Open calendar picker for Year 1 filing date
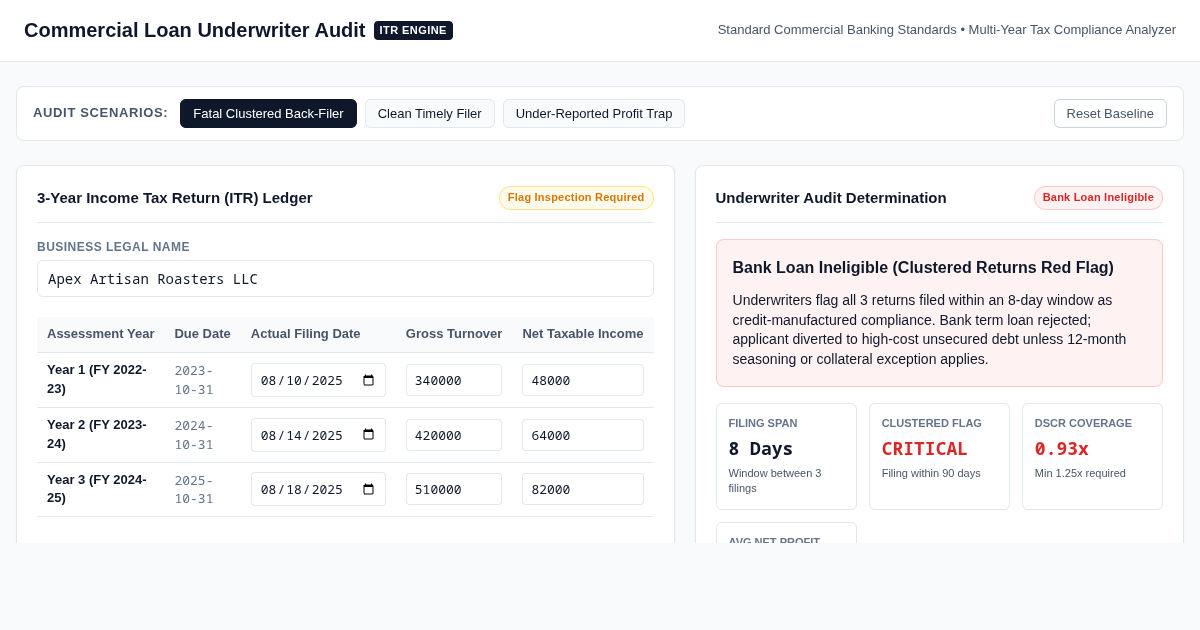This screenshot has width=1200, height=630. 368,380
